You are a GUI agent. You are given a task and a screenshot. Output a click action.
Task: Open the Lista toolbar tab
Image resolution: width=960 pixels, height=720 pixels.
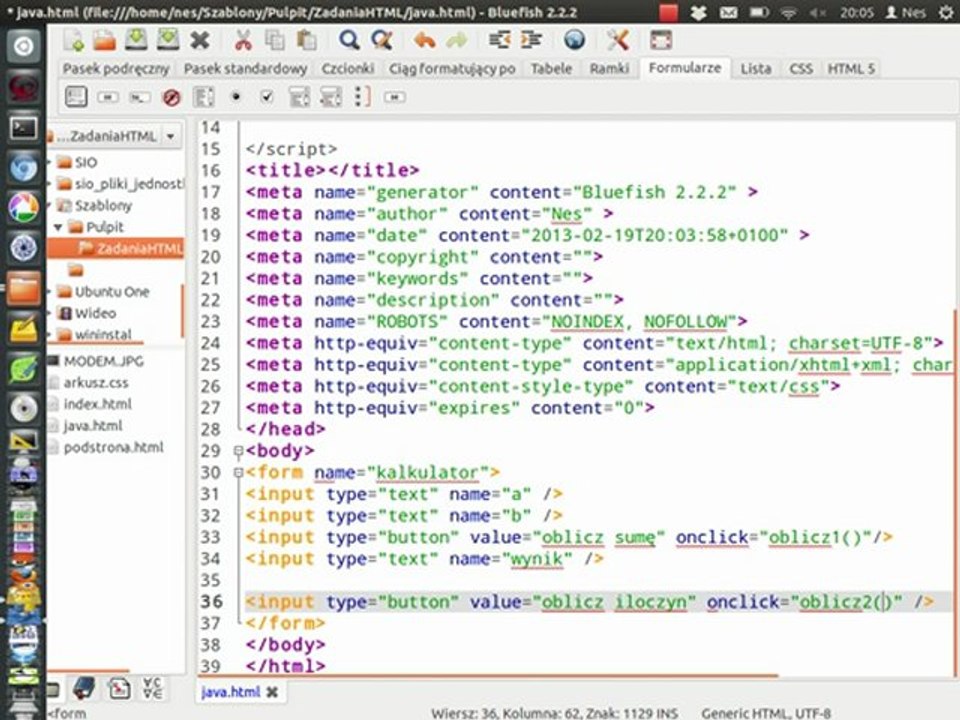(756, 69)
